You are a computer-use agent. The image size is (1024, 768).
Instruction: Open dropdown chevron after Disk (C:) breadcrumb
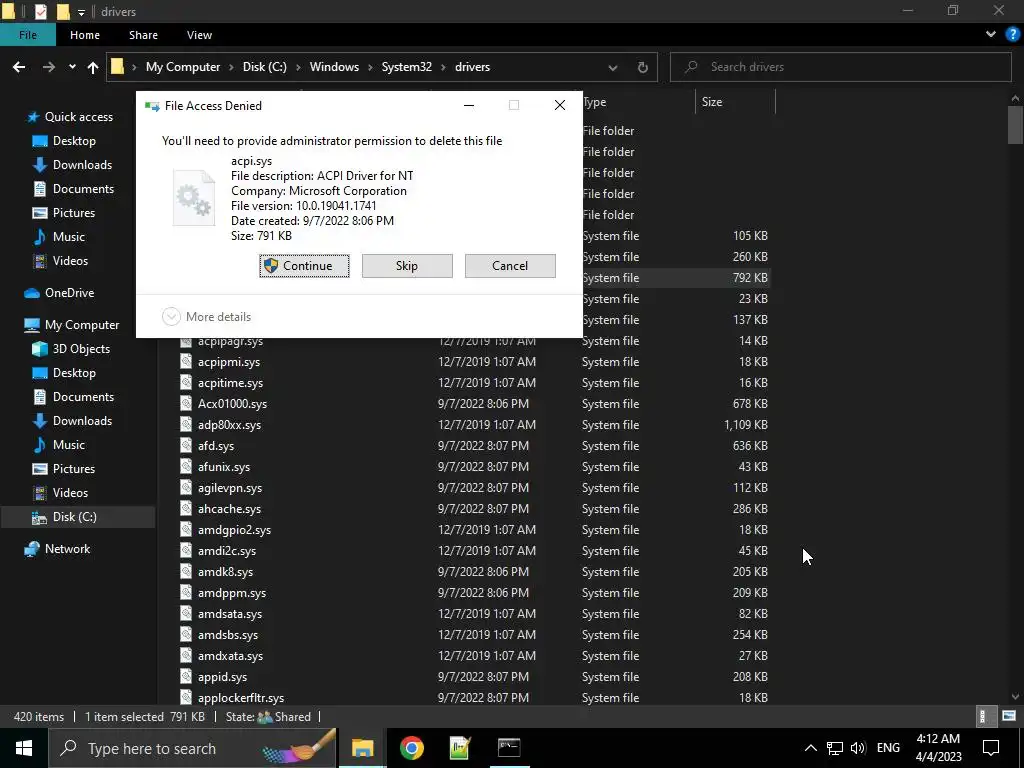click(298, 67)
